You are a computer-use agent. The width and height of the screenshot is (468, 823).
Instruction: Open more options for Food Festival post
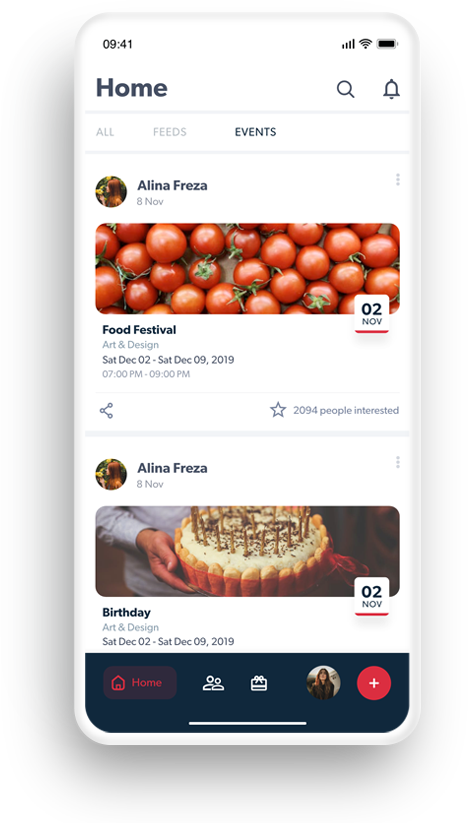click(398, 180)
